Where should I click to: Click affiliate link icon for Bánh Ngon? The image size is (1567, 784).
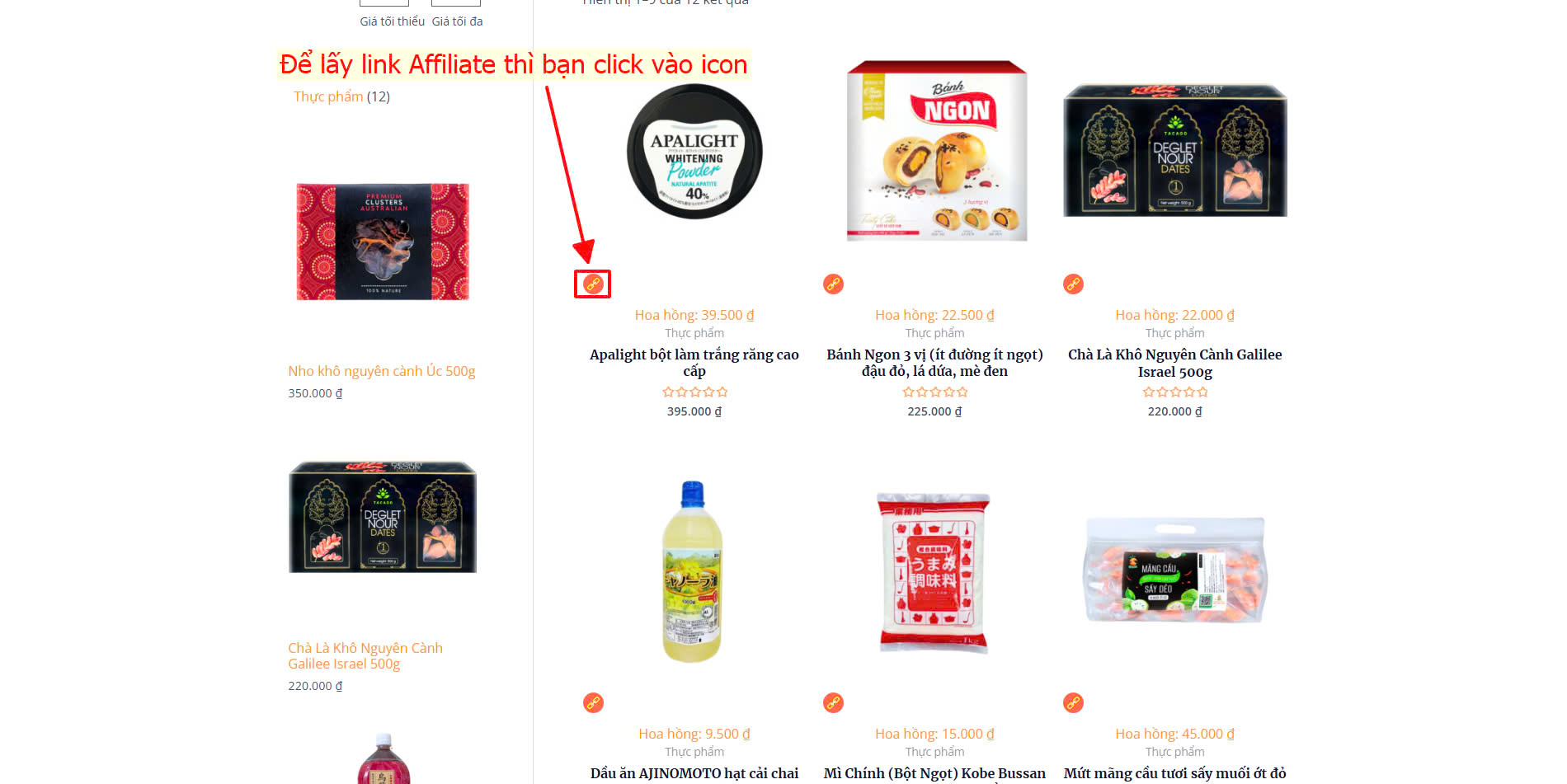pos(833,284)
